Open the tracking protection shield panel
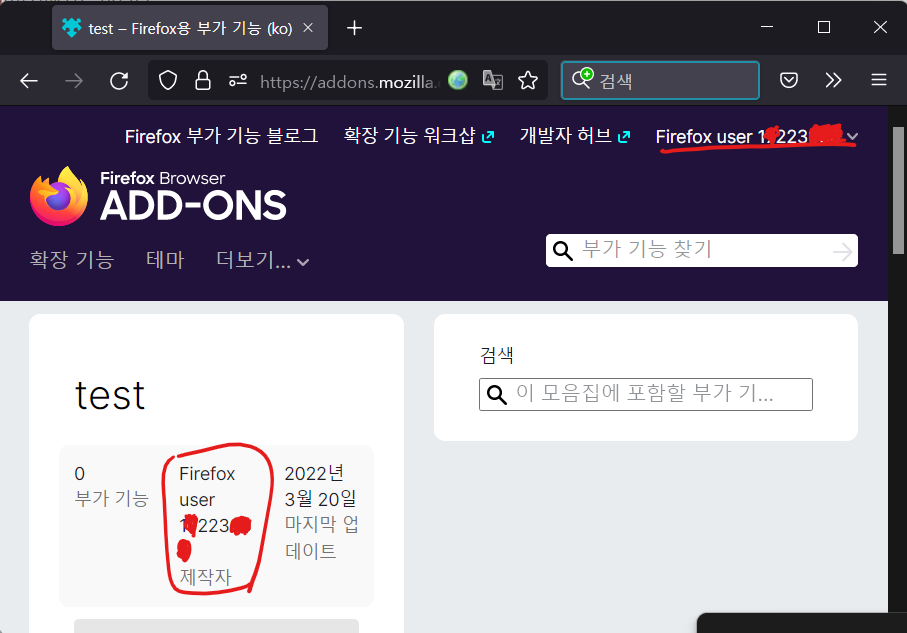 pos(168,80)
